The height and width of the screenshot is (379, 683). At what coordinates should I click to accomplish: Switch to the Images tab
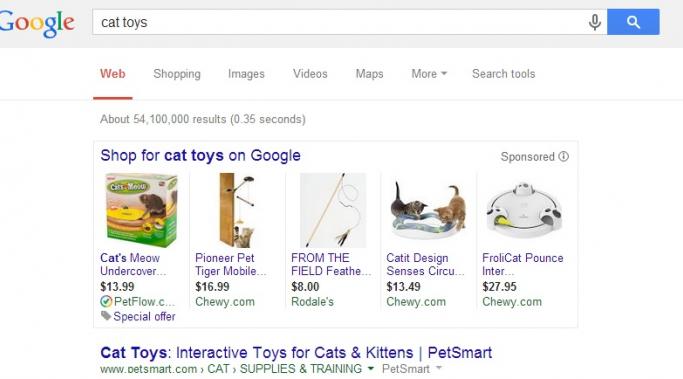pyautogui.click(x=246, y=74)
